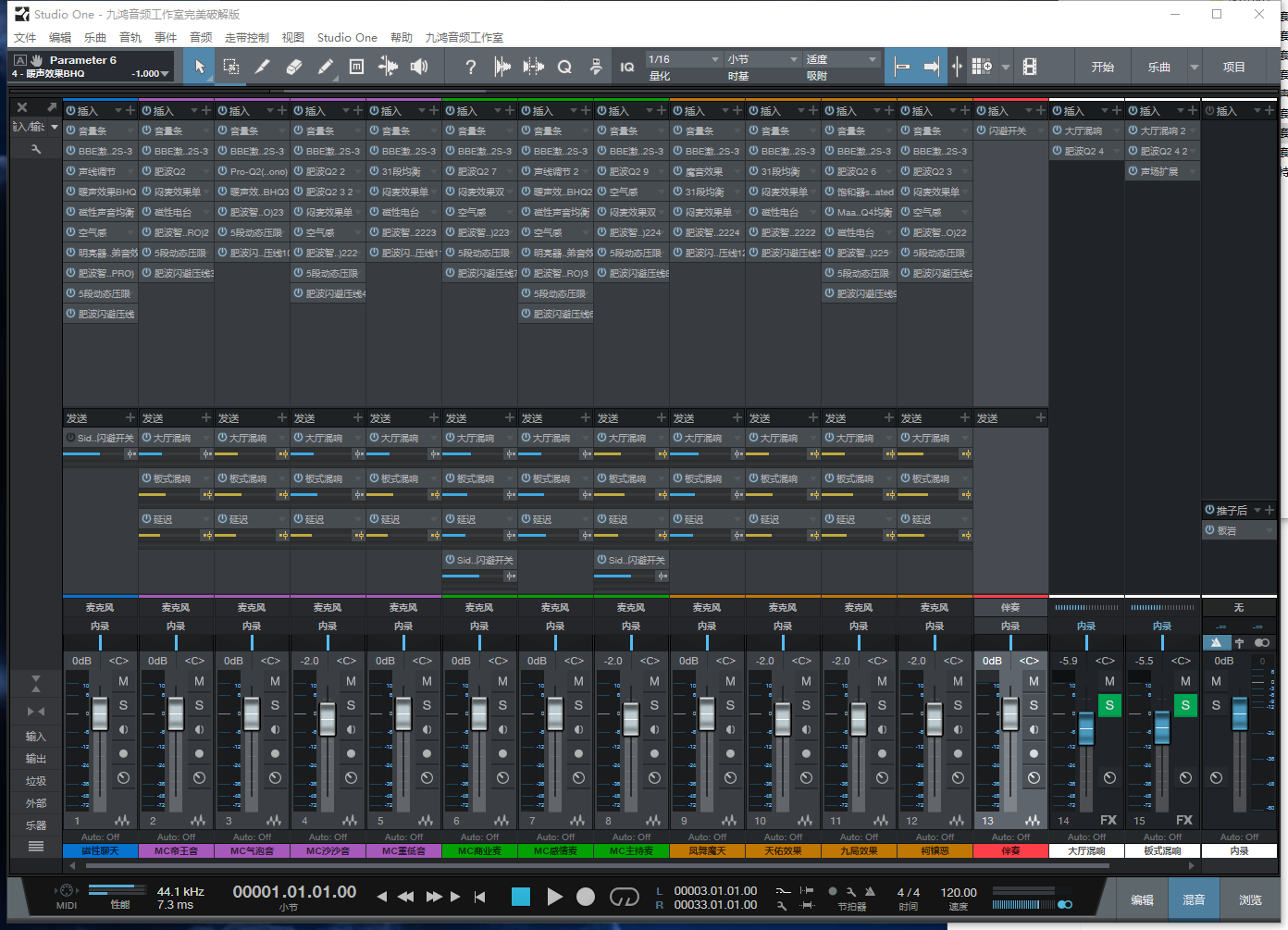This screenshot has height=930, width=1288.
Task: Open the video player film icon
Action: (1030, 67)
